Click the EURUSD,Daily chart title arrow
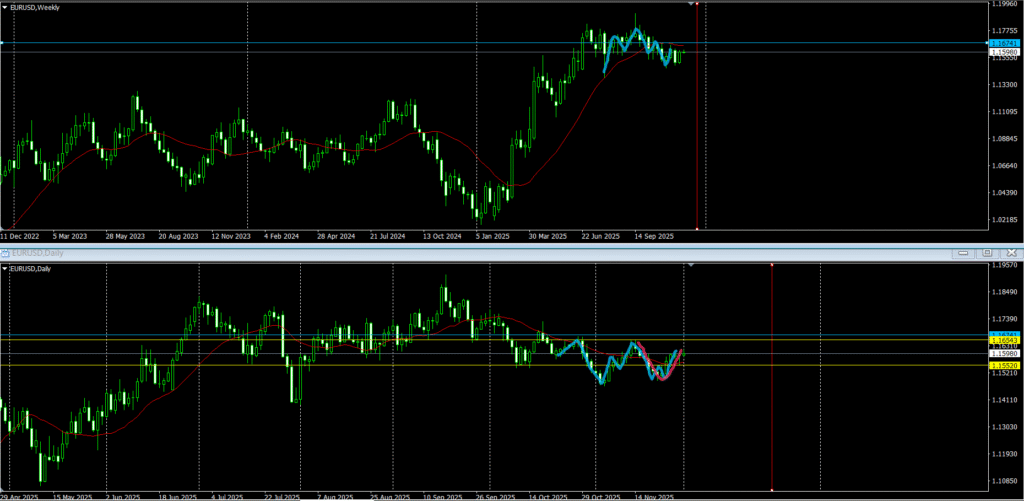The image size is (1024, 501). (x=6, y=268)
